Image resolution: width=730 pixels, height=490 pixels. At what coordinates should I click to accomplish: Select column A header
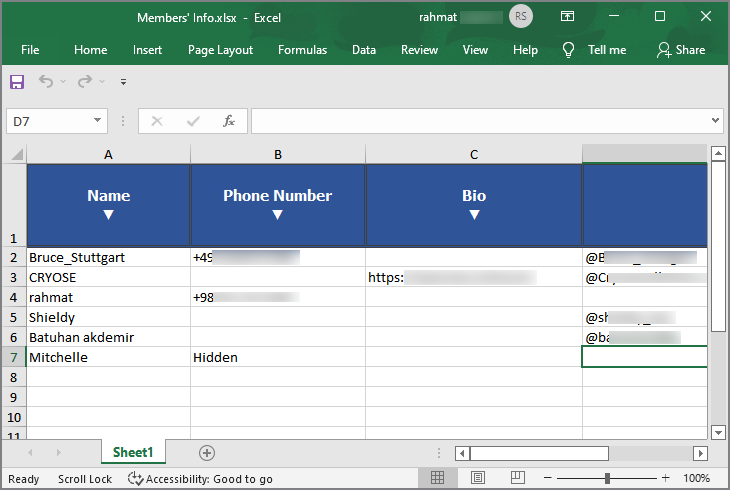point(108,154)
